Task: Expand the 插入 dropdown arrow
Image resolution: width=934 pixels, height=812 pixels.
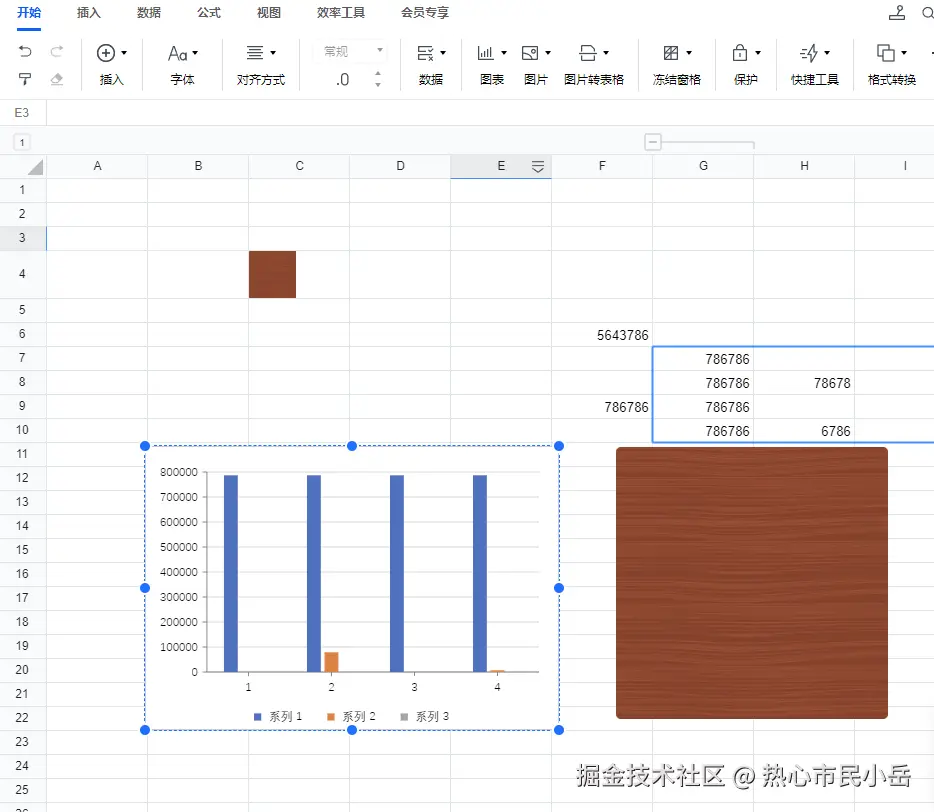Action: [124, 53]
